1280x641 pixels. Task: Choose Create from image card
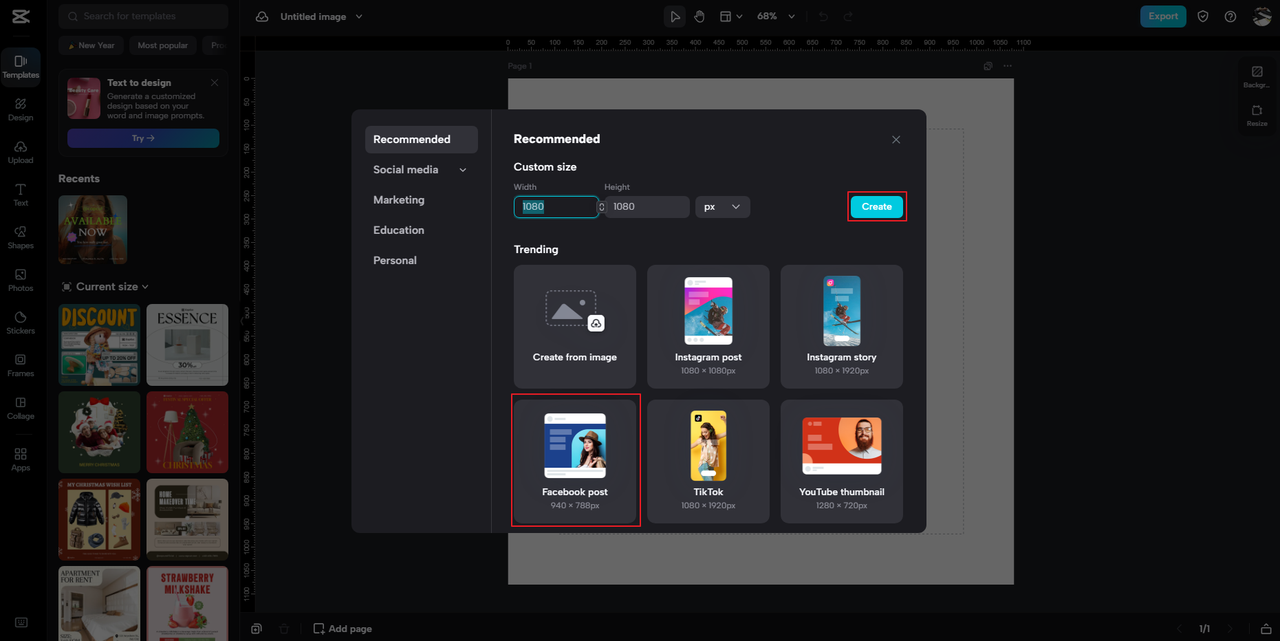(x=575, y=327)
